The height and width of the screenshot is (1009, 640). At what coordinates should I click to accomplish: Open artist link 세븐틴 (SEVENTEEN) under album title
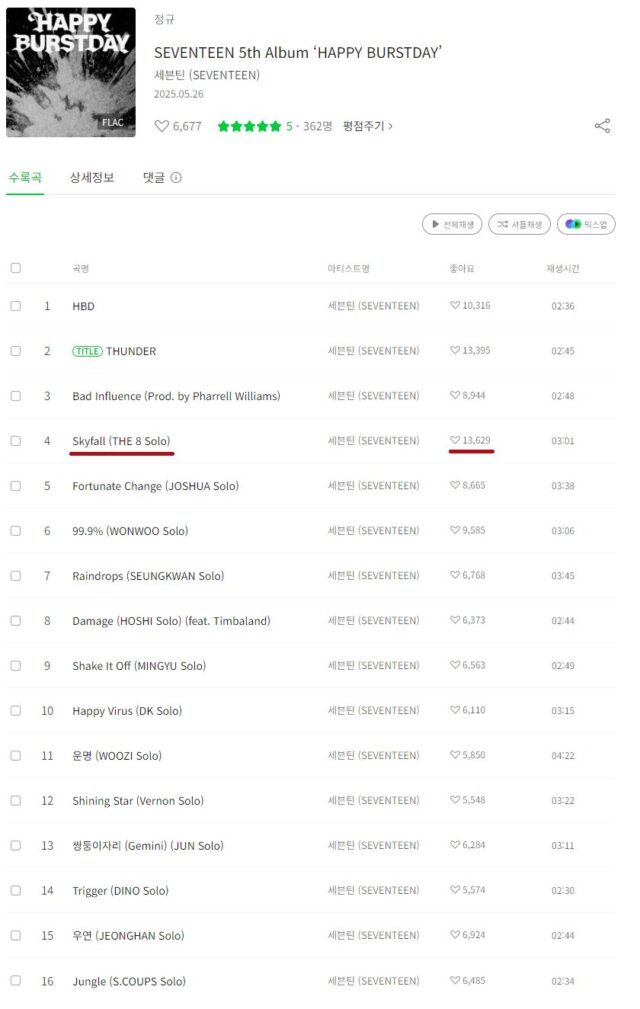pos(207,75)
